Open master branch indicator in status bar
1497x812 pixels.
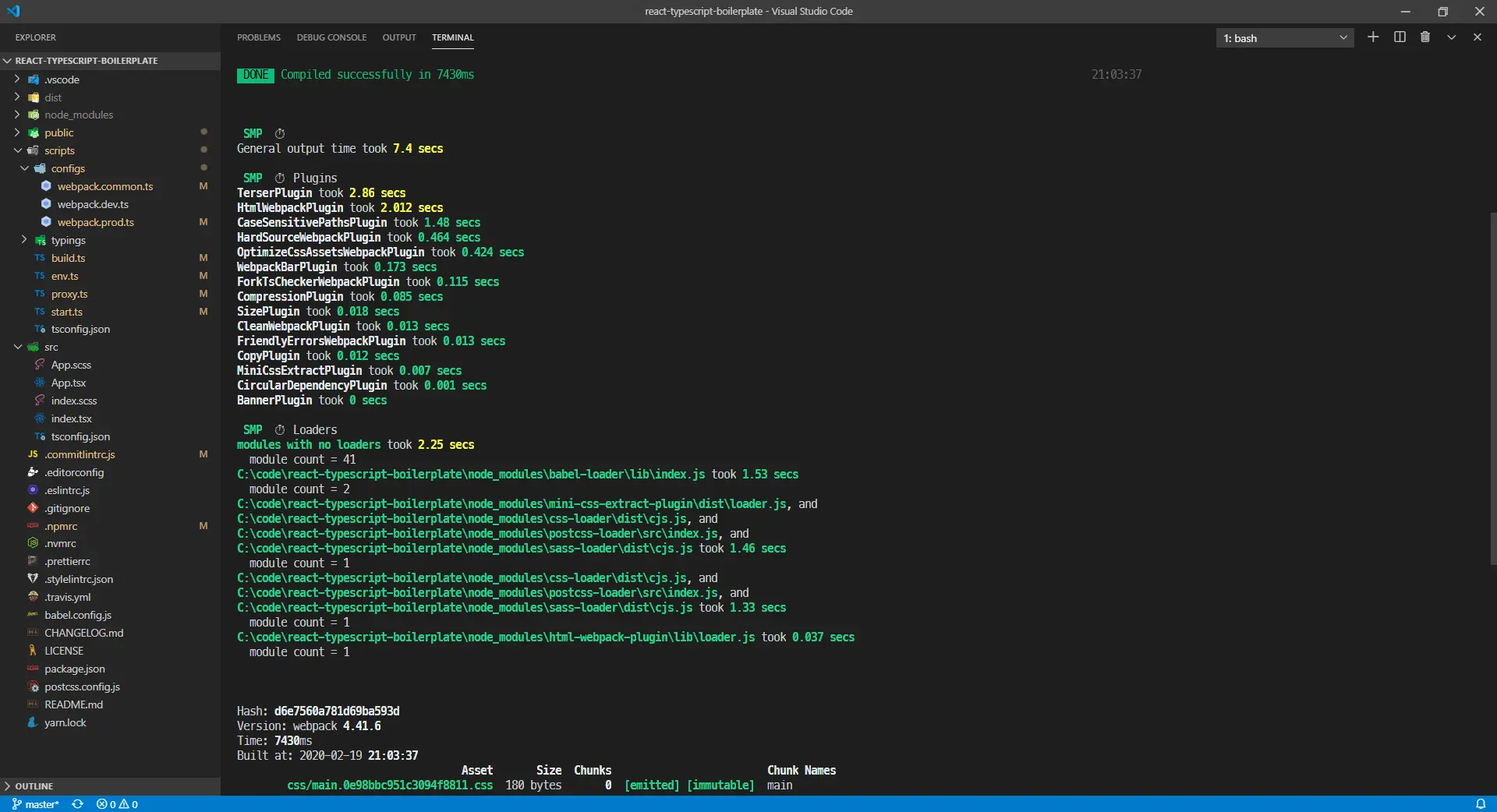pyautogui.click(x=36, y=804)
